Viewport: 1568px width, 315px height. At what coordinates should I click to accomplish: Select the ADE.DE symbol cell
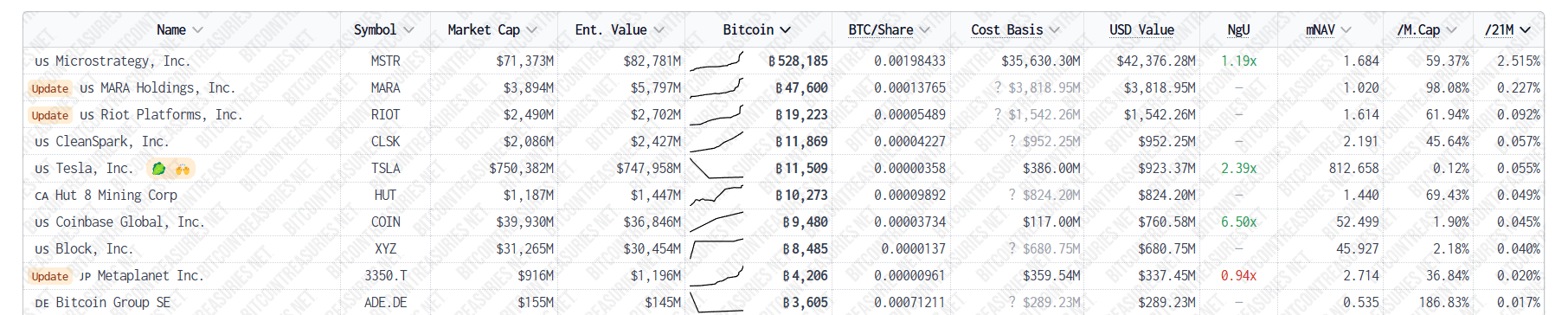(385, 302)
